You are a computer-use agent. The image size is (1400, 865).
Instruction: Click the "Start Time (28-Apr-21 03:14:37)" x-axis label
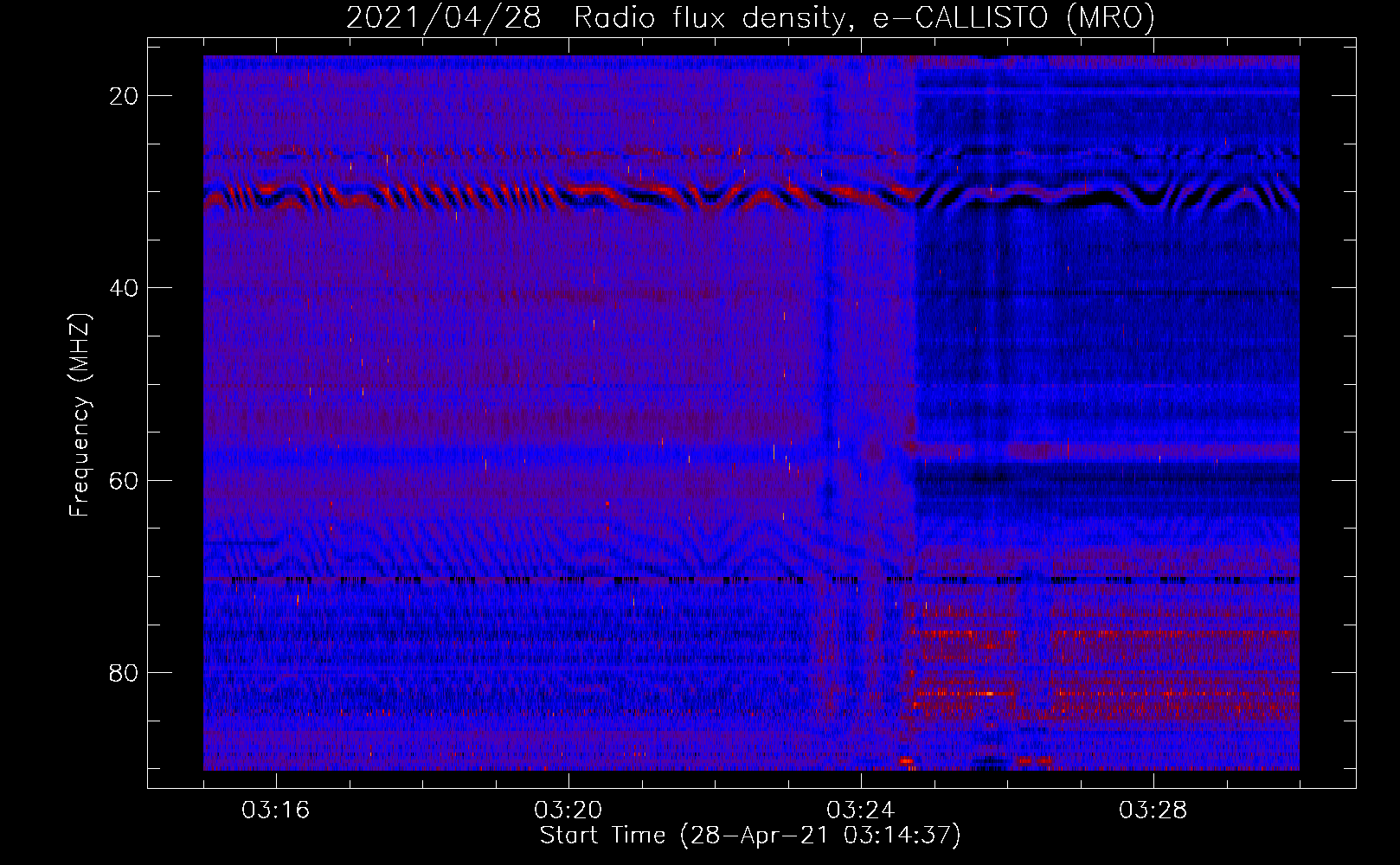click(750, 836)
